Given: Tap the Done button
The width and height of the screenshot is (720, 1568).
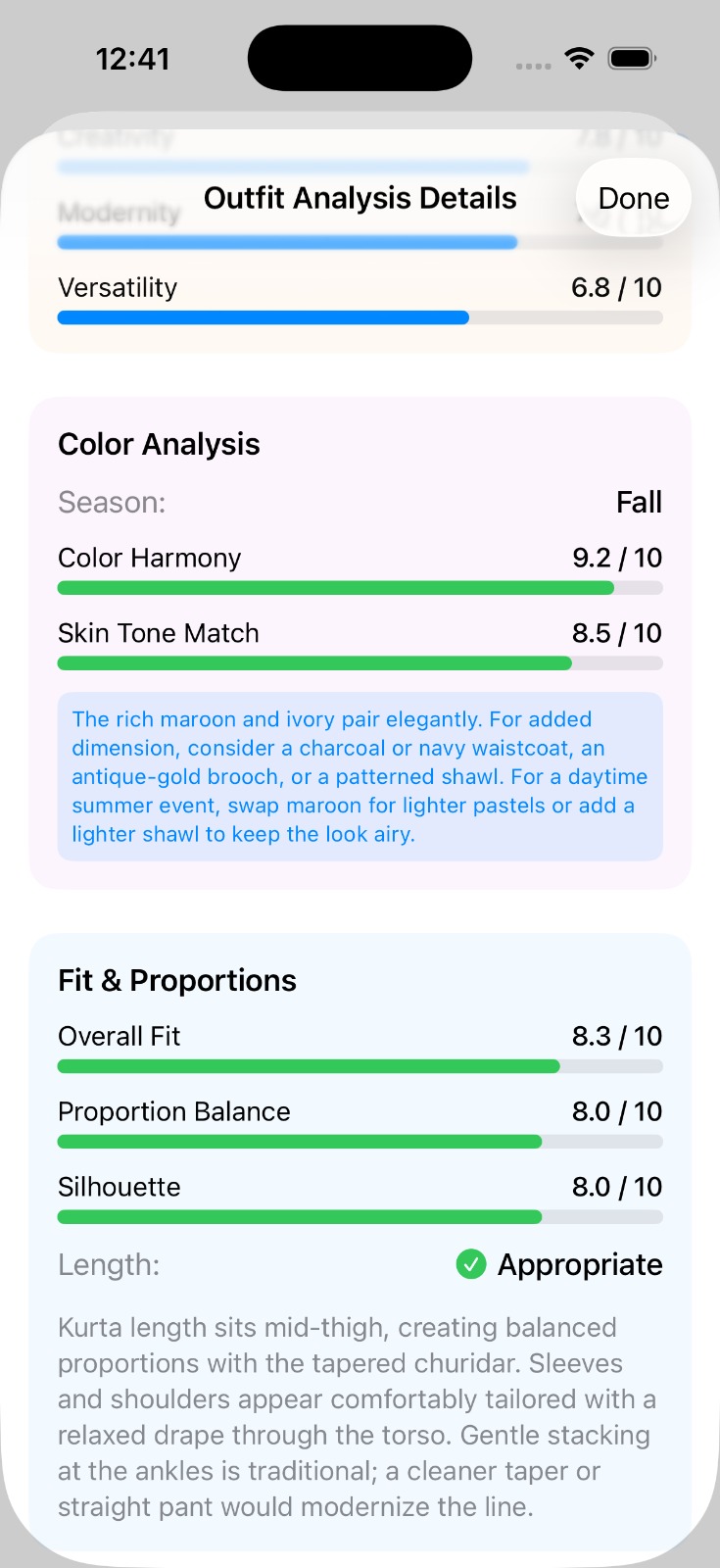Looking at the screenshot, I should point(633,197).
